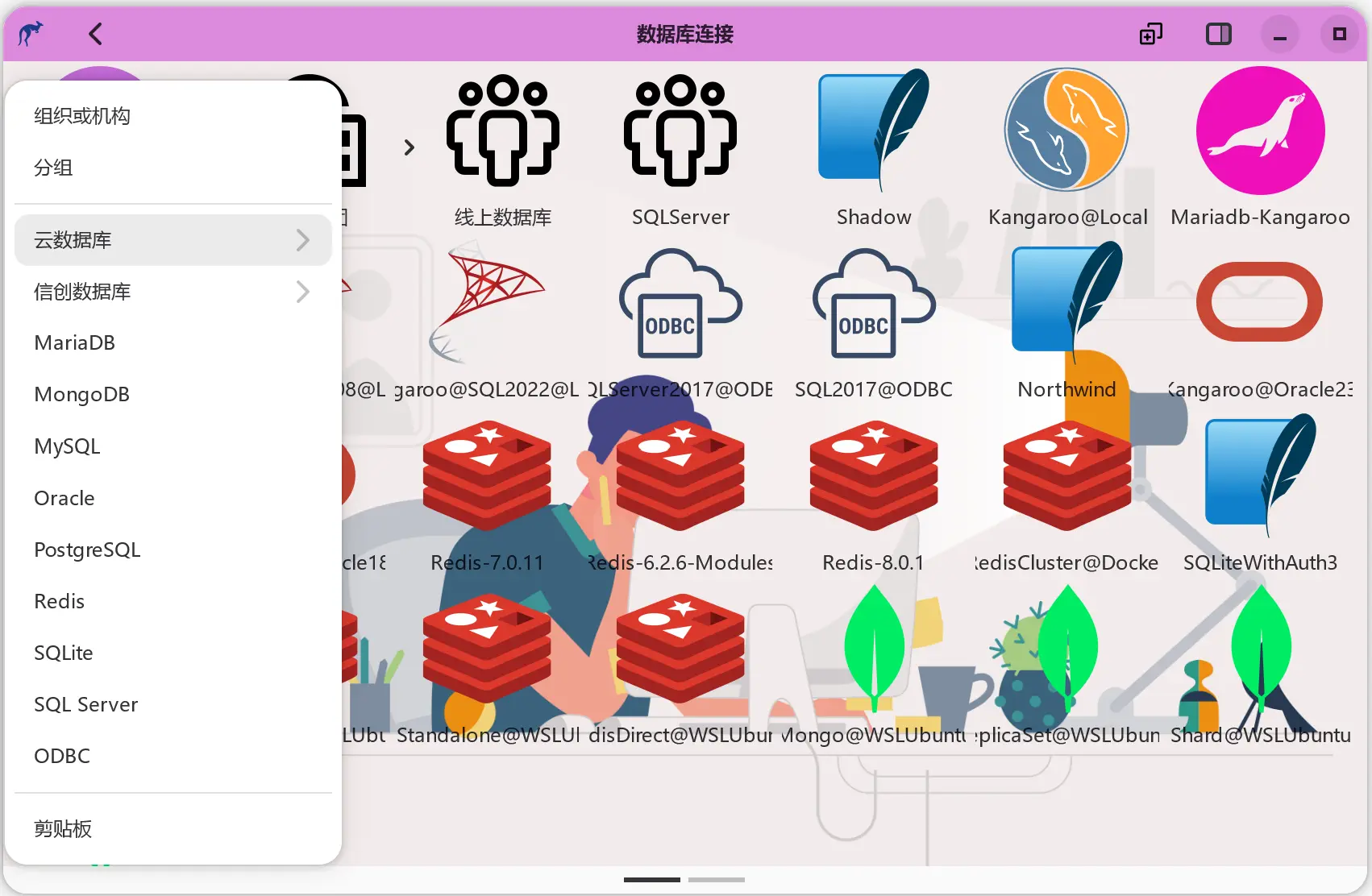This screenshot has height=896, width=1372.
Task: Select ODBC in the connection menu
Action: coord(173,756)
